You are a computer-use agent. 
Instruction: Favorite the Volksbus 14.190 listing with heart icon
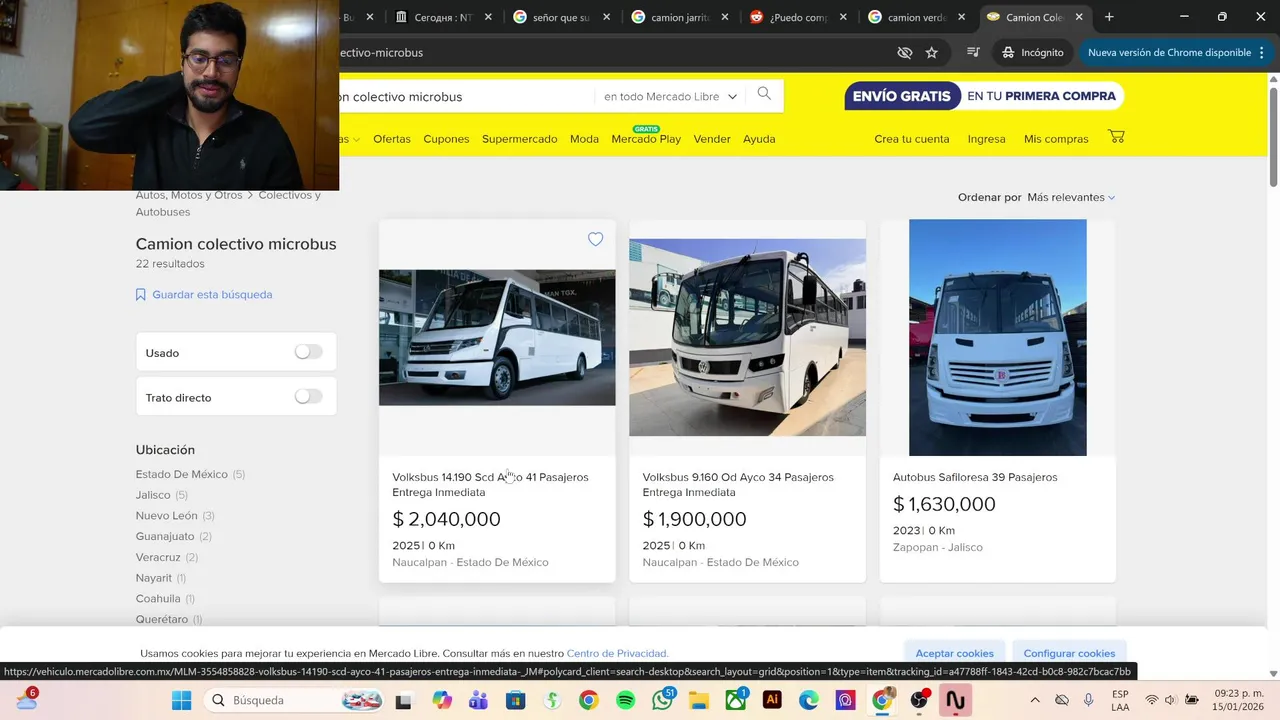[595, 239]
